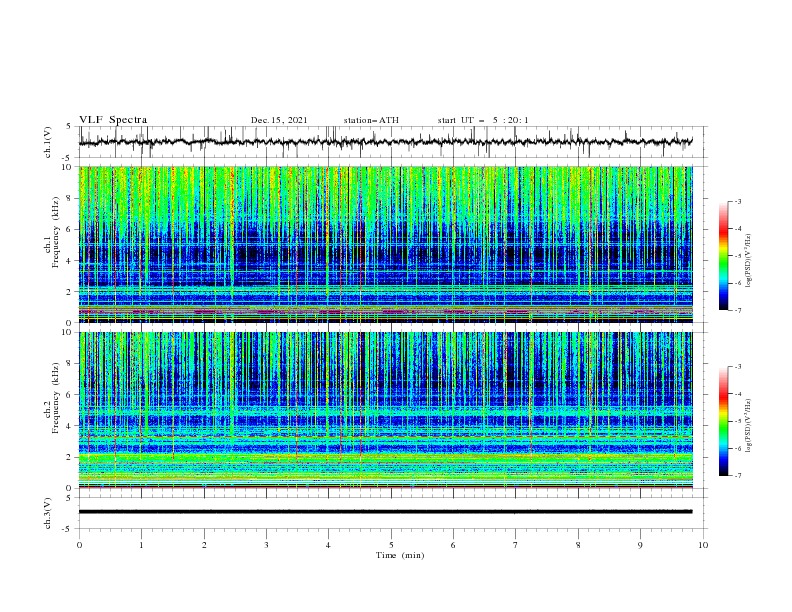Click time axis tick label "5"
The width and height of the screenshot is (792, 612).
click(391, 545)
